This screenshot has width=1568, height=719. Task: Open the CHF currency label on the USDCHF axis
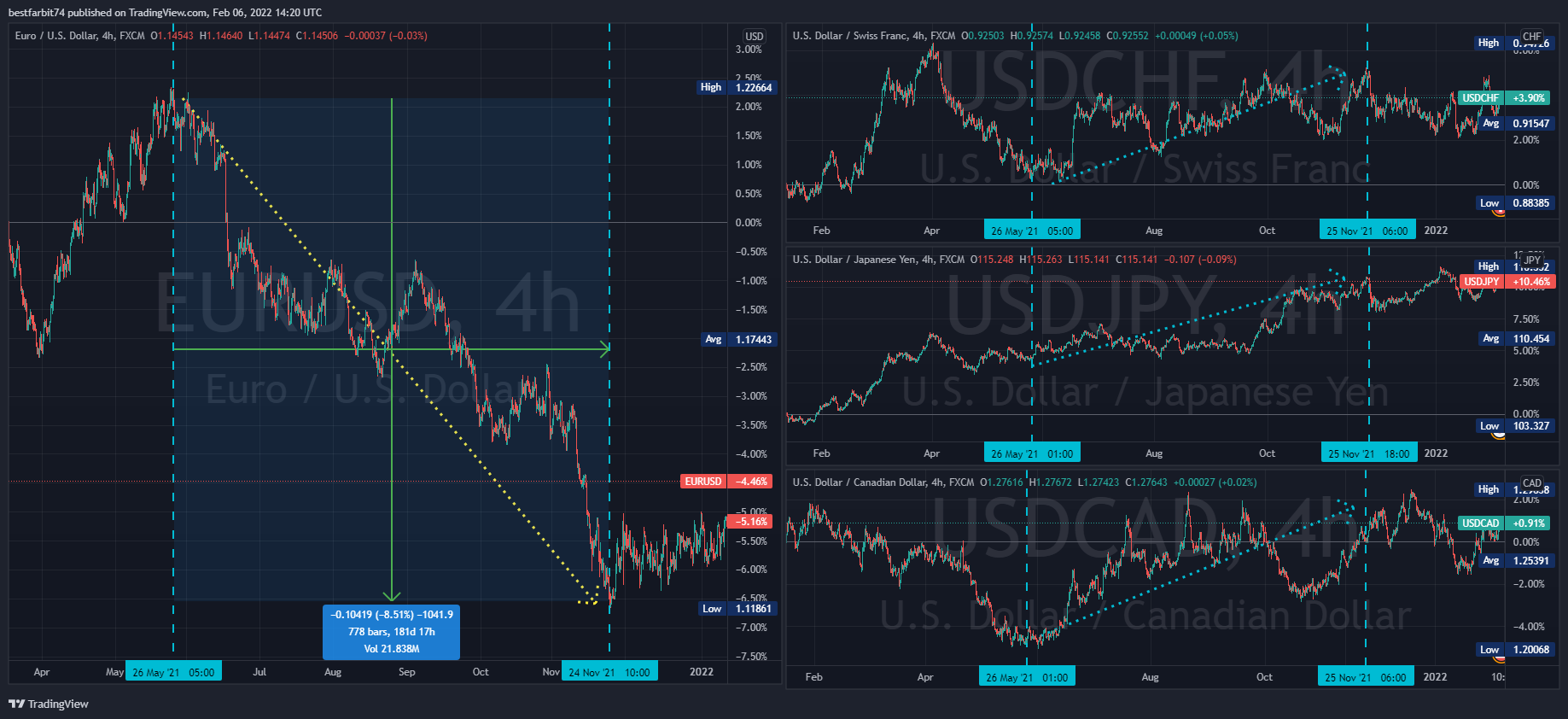(x=1532, y=37)
